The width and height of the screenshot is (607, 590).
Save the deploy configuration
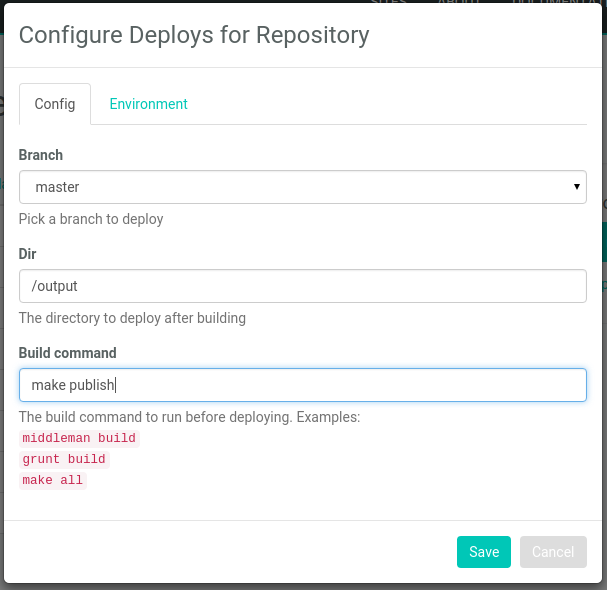(x=484, y=552)
